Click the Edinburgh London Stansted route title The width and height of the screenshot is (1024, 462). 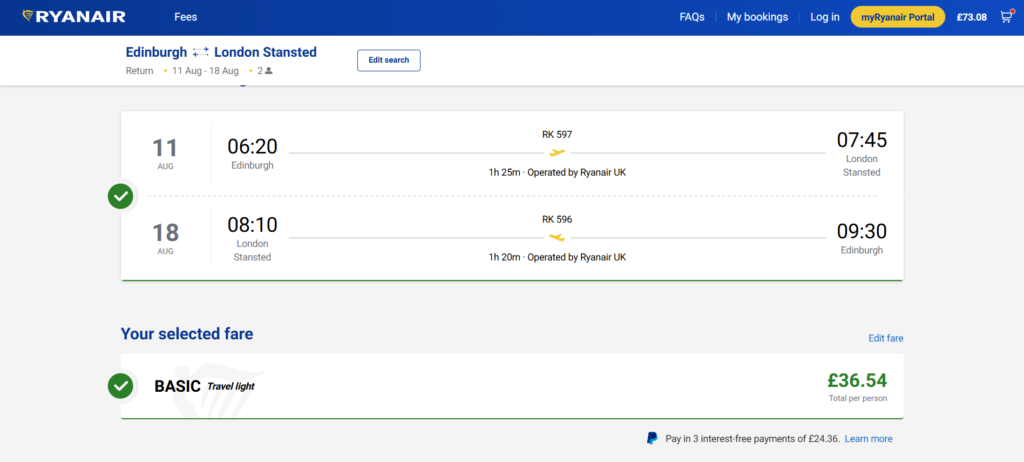(221, 52)
